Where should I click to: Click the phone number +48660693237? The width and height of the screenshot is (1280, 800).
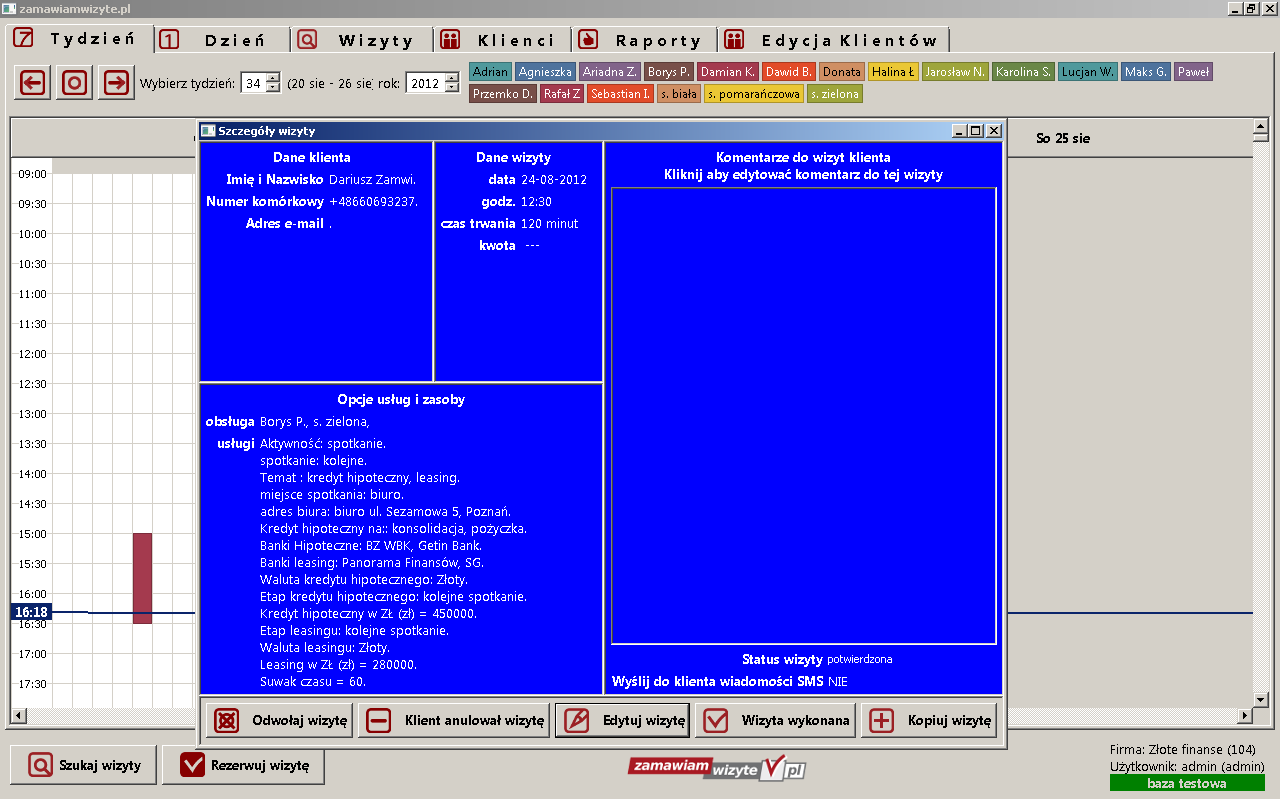point(373,202)
